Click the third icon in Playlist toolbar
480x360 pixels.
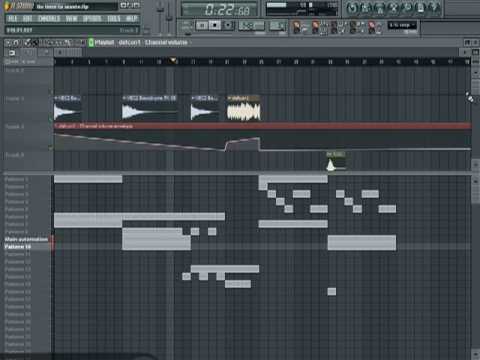click(x=28, y=43)
